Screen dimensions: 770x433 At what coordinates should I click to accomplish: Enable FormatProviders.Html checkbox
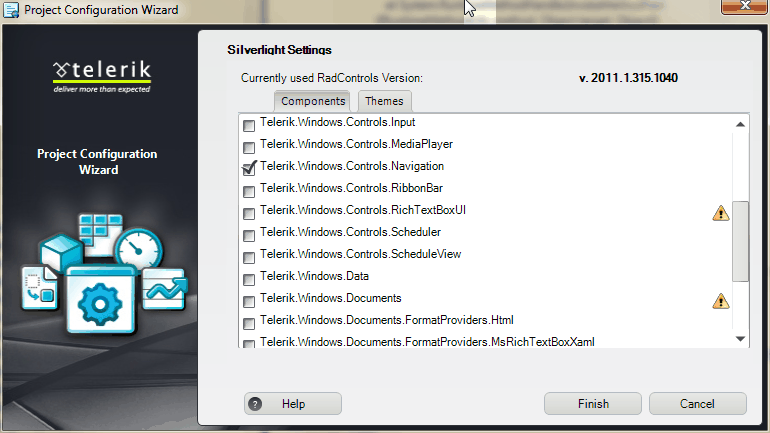pyautogui.click(x=249, y=323)
